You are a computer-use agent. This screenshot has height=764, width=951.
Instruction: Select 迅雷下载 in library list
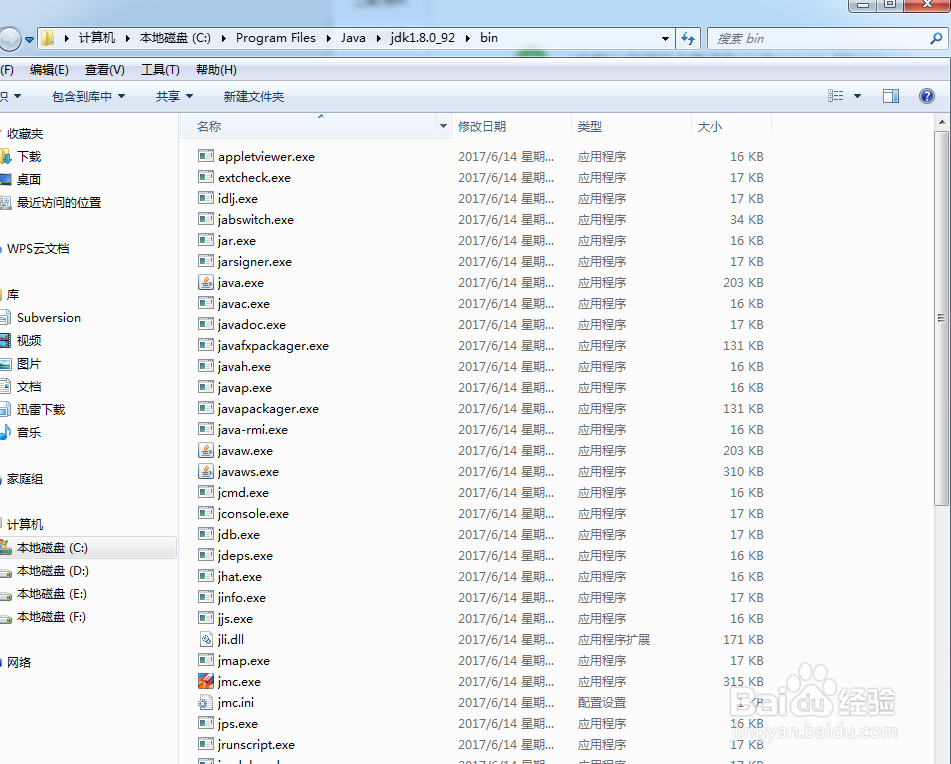(x=41, y=409)
